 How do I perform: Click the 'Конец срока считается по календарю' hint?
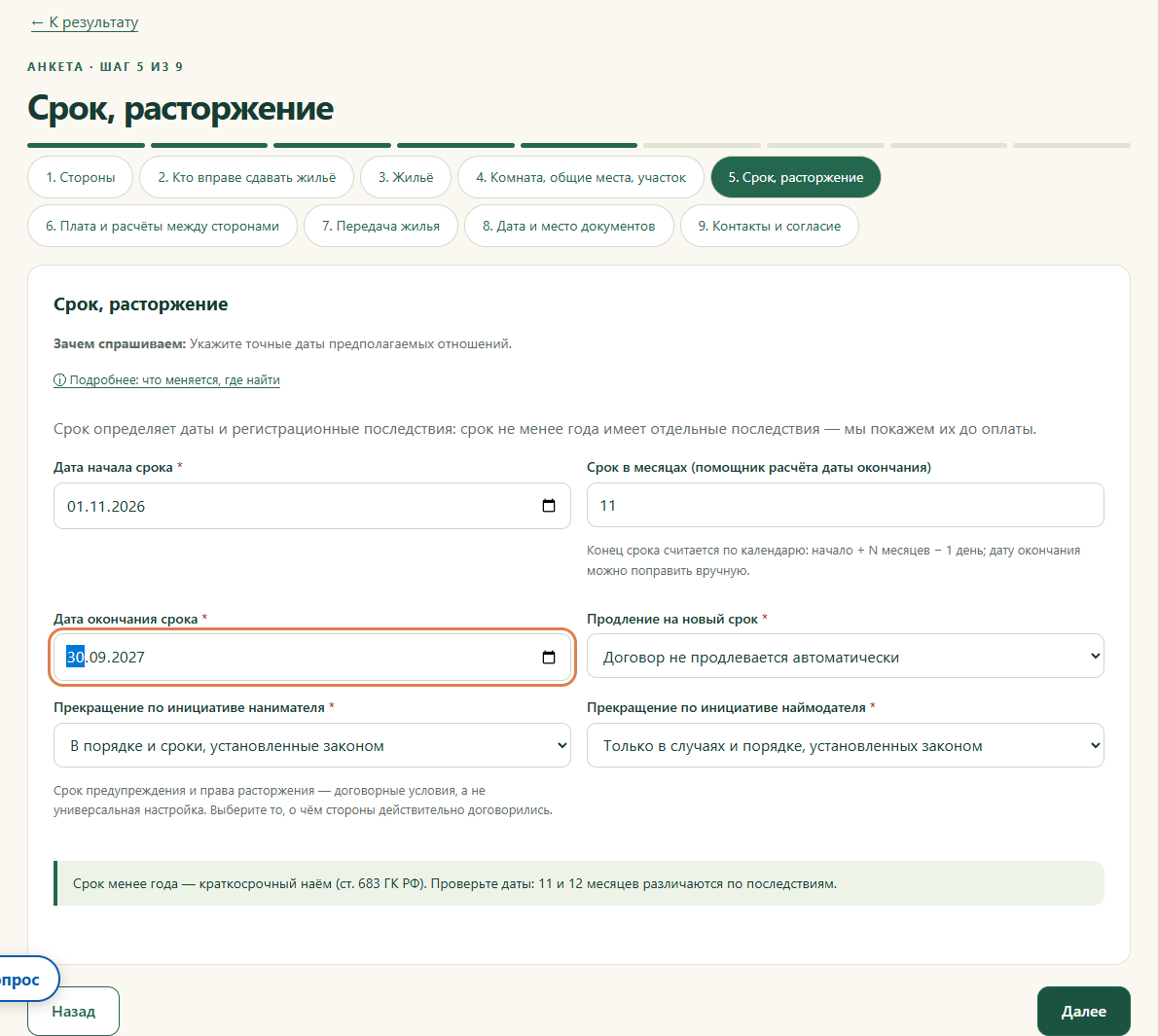[833, 560]
